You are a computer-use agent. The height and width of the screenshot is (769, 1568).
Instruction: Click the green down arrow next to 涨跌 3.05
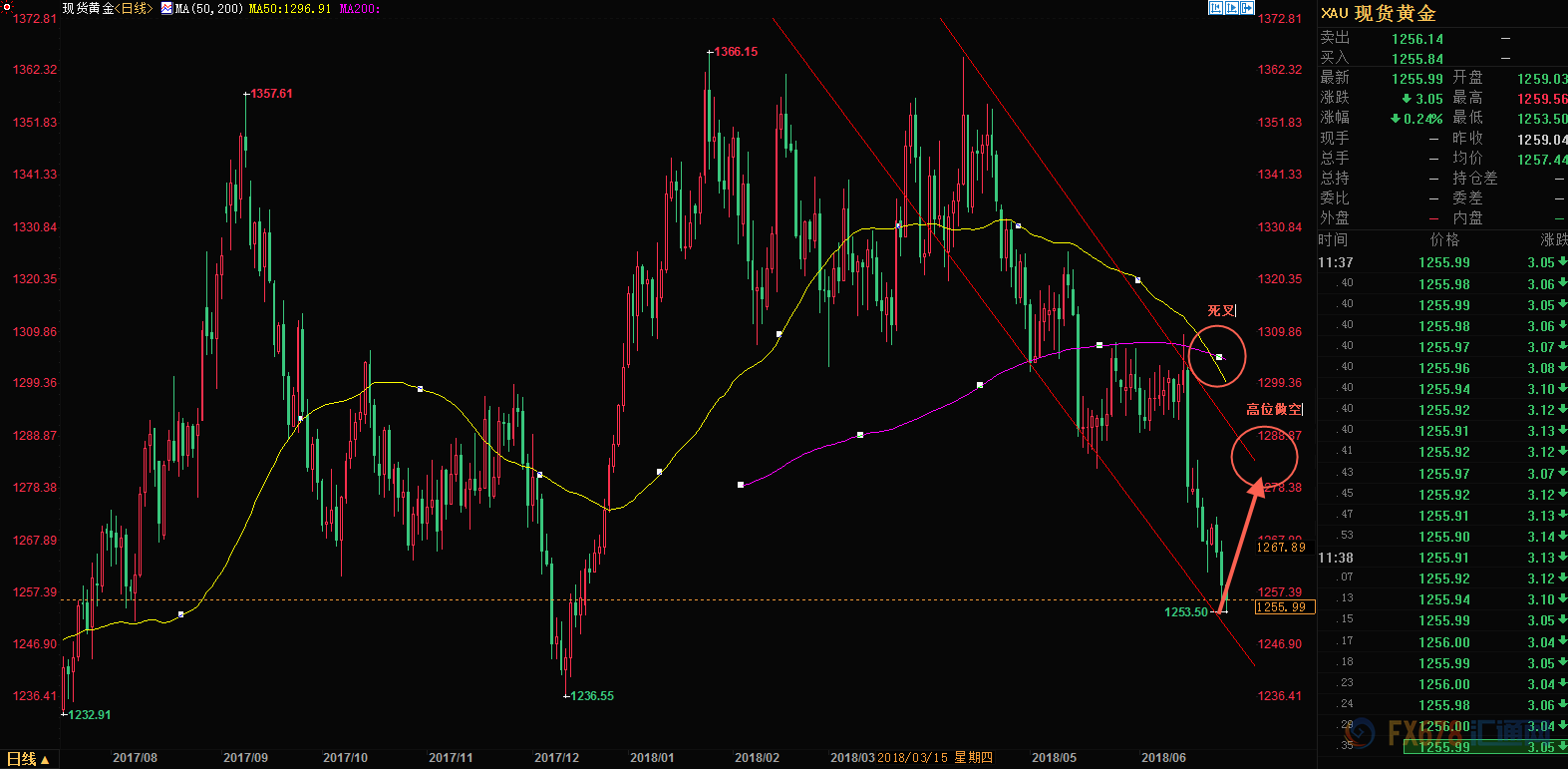click(x=1407, y=98)
